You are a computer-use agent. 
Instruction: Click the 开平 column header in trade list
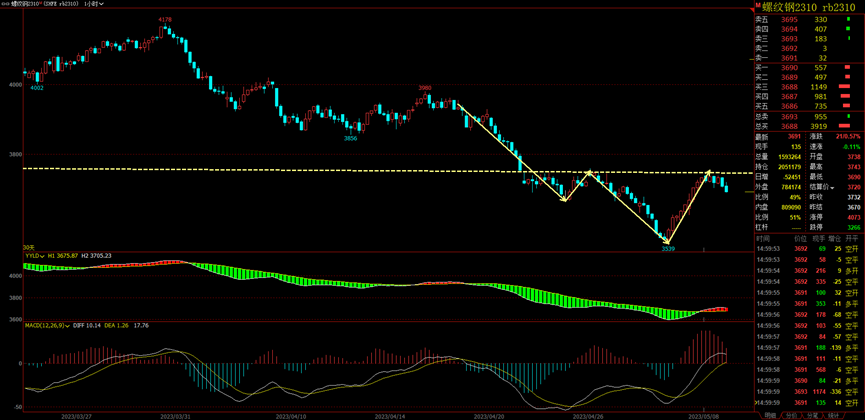(x=852, y=239)
